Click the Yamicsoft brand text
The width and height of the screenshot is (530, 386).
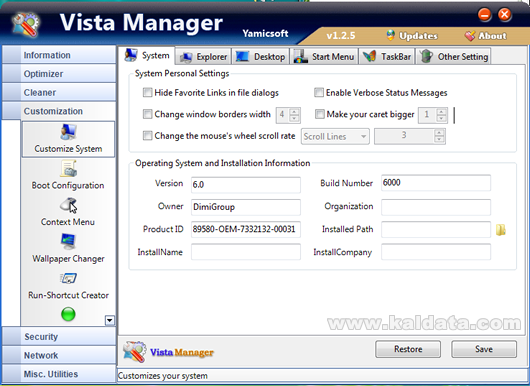point(265,33)
